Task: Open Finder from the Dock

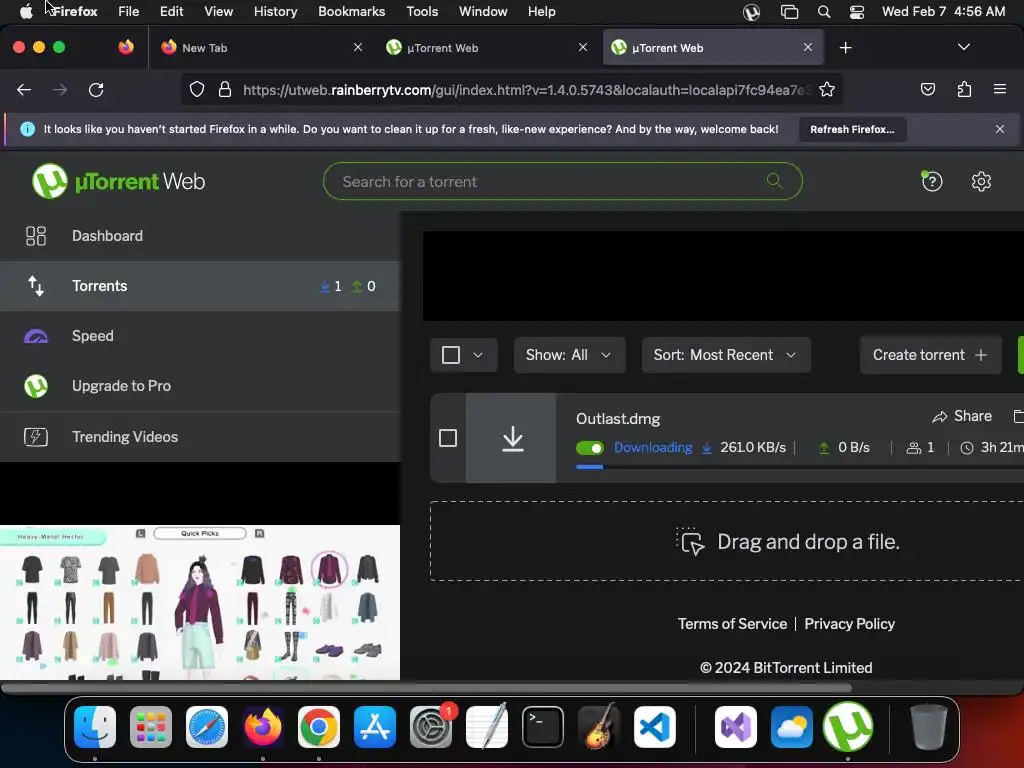Action: [x=95, y=727]
